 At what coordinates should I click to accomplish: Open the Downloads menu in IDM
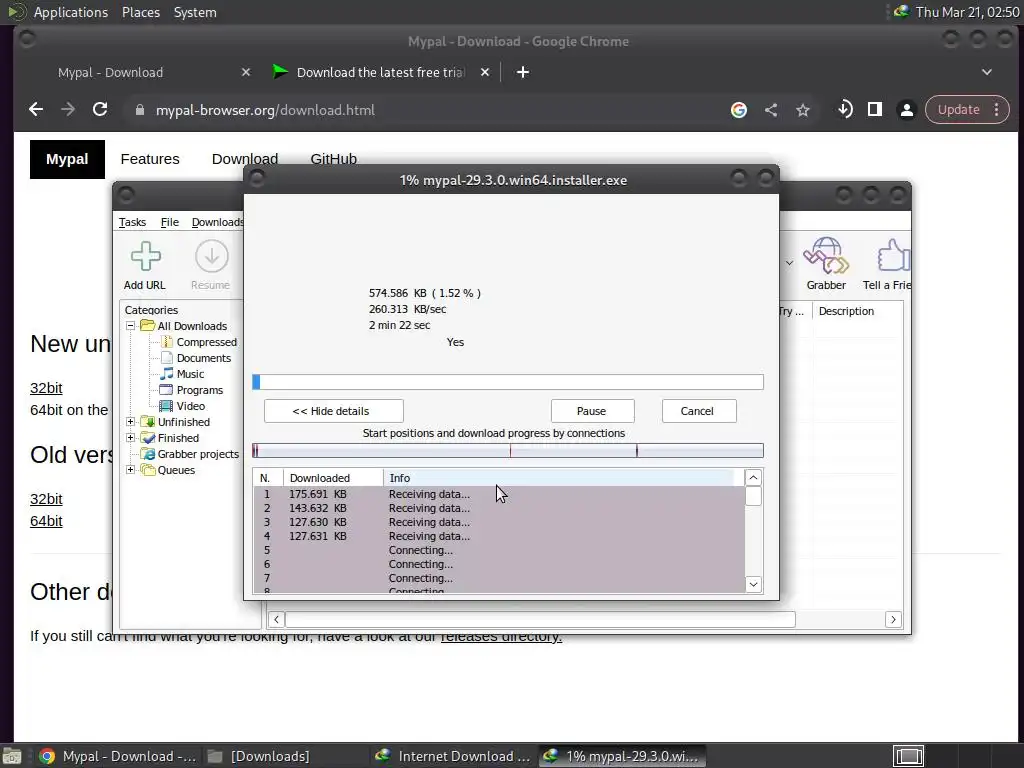217,222
